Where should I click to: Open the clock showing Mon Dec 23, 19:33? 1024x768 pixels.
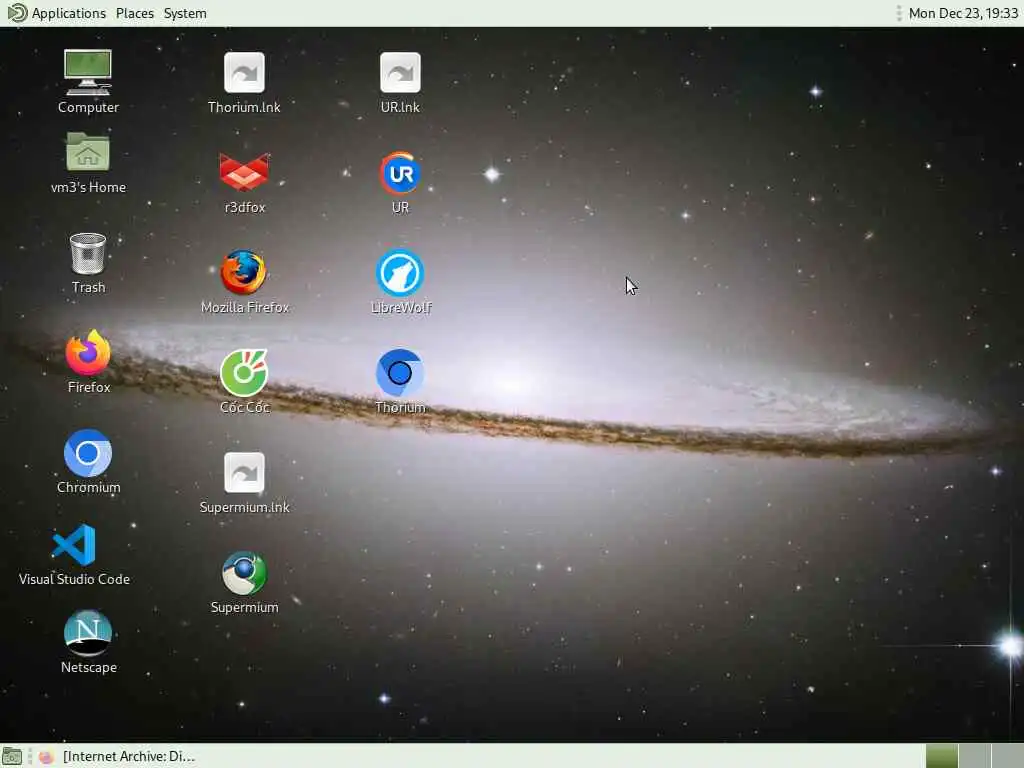[963, 13]
